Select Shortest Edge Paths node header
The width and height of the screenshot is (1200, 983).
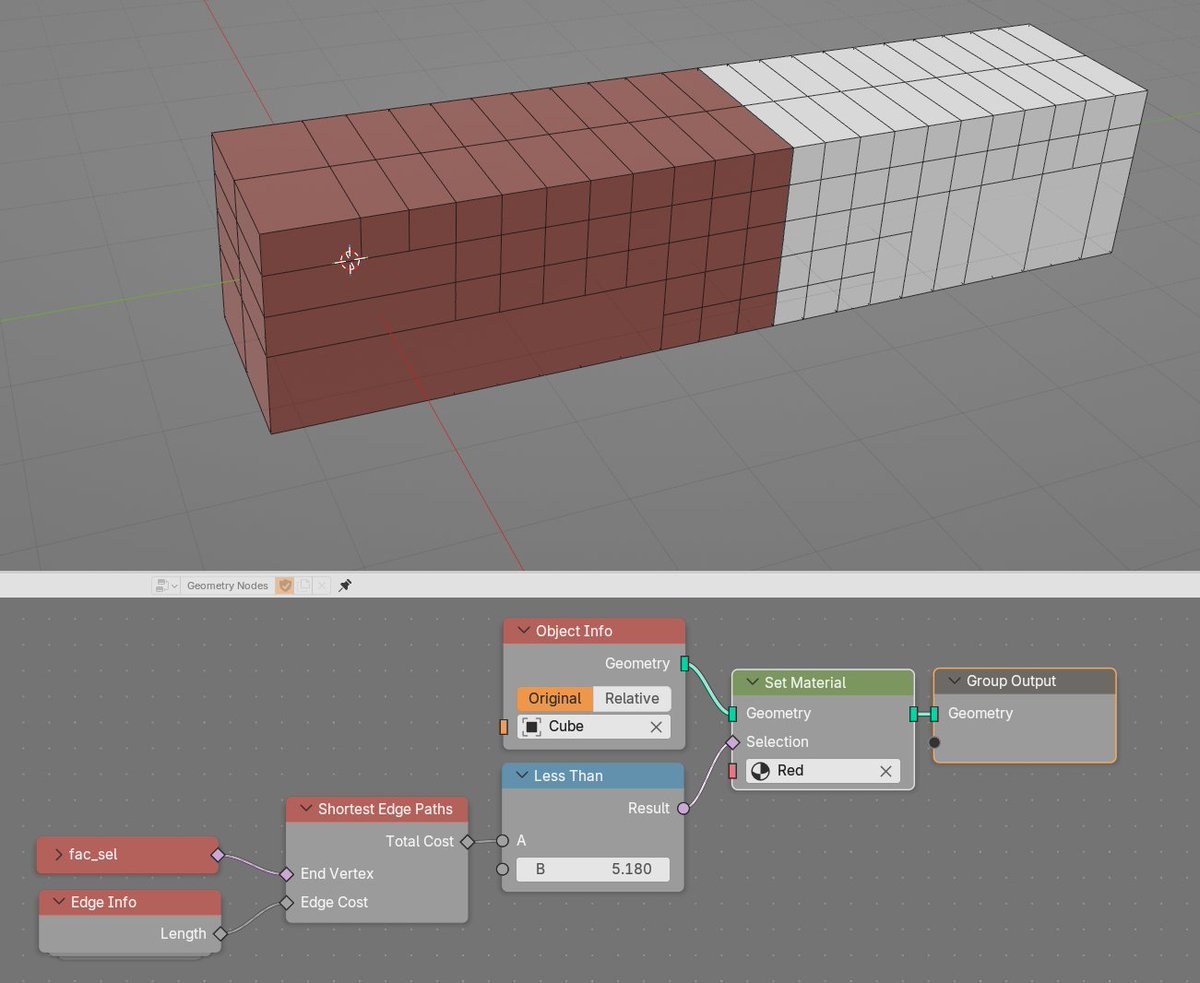click(x=377, y=809)
